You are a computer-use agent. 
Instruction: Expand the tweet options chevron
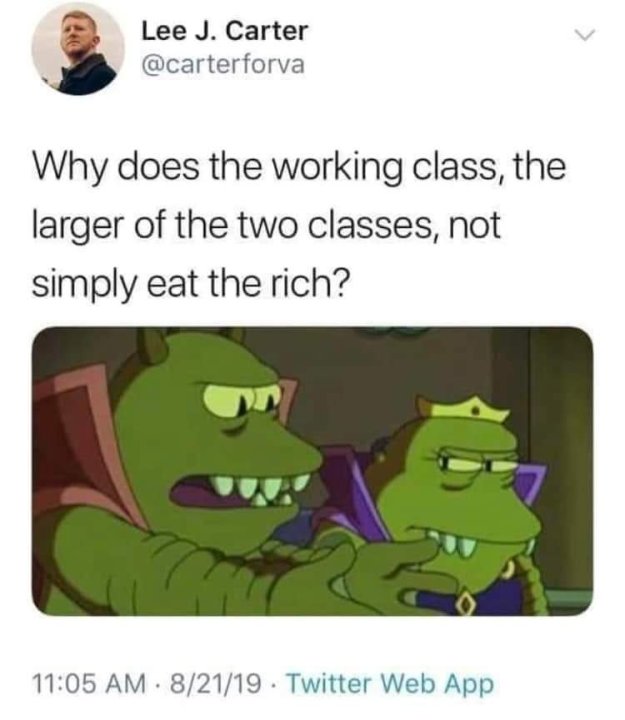tap(585, 35)
